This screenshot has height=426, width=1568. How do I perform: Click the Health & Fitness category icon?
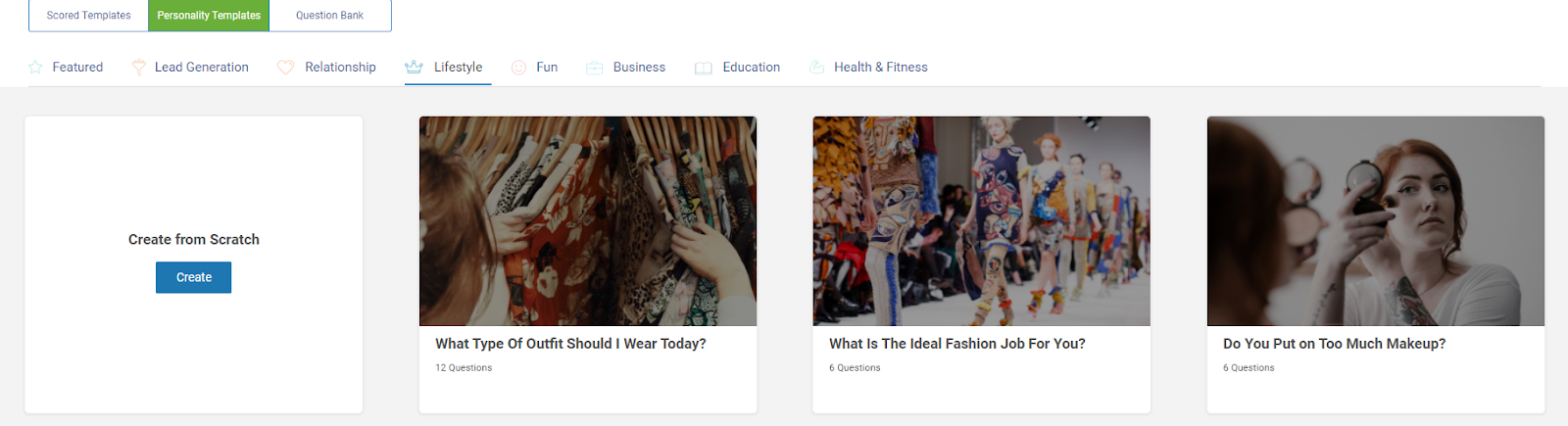pyautogui.click(x=816, y=68)
